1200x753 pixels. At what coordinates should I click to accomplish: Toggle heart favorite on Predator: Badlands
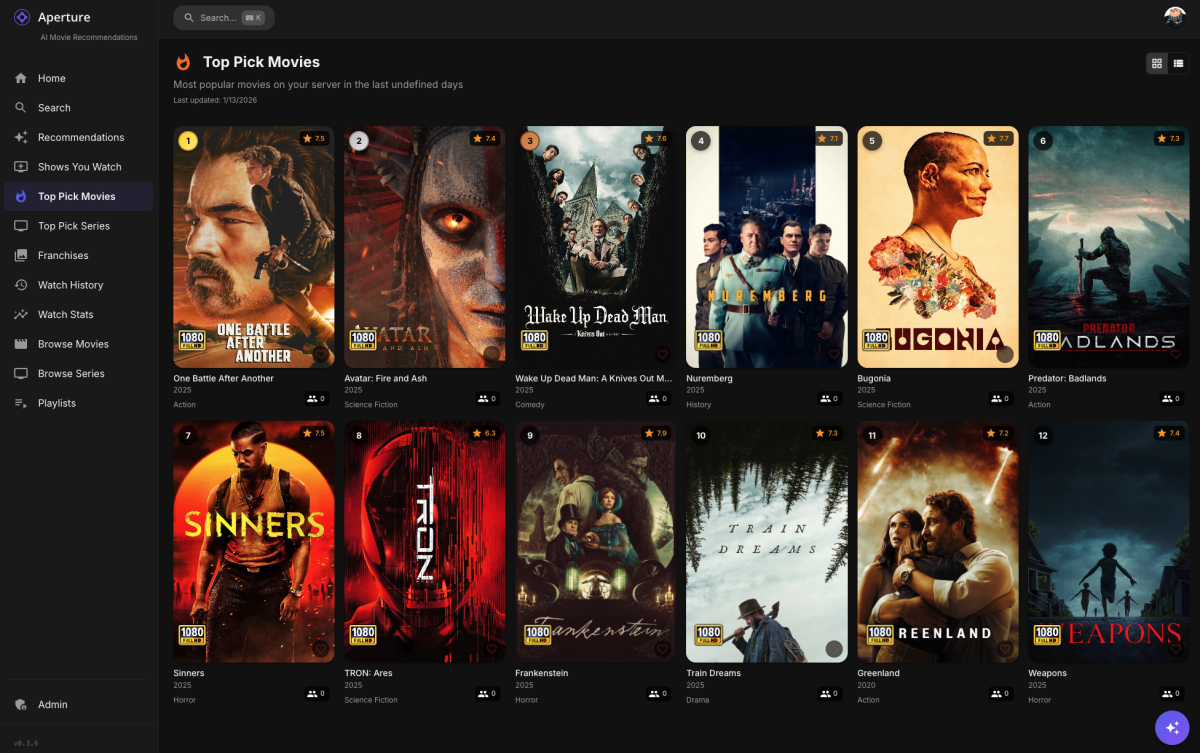click(x=1175, y=354)
